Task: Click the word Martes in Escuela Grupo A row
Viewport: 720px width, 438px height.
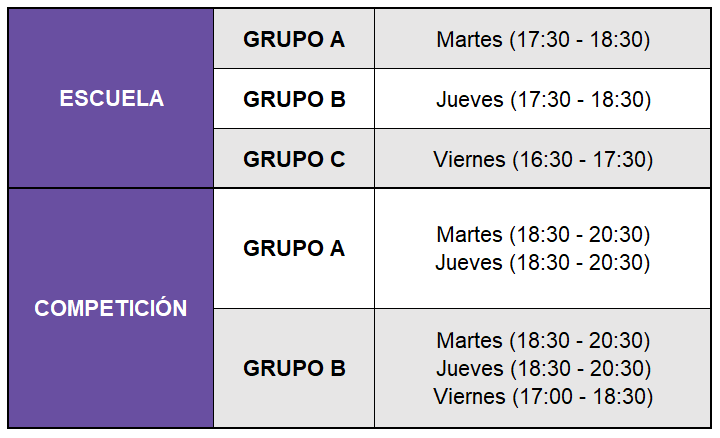Action: (469, 40)
